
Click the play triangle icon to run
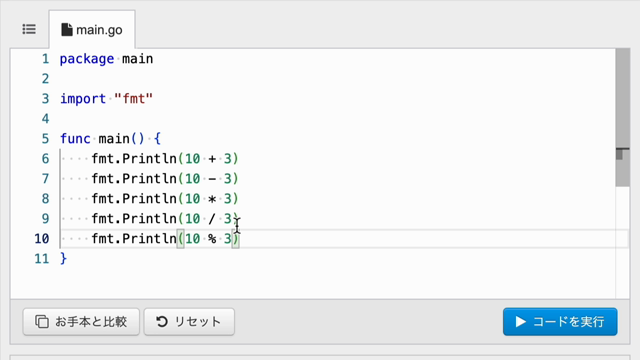click(520, 322)
